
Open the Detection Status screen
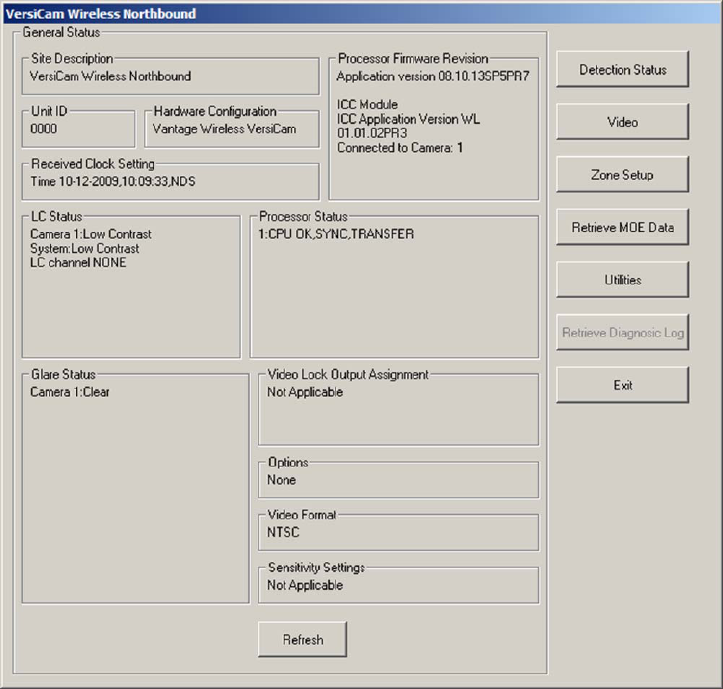click(622, 69)
